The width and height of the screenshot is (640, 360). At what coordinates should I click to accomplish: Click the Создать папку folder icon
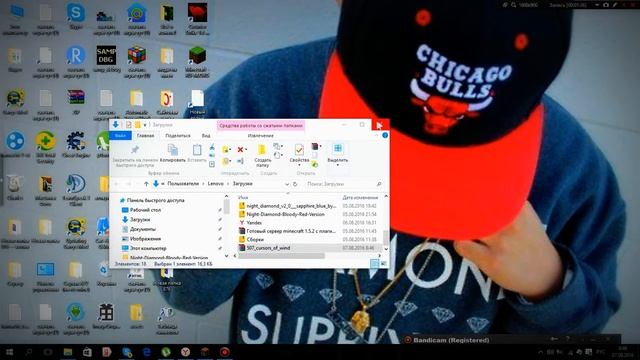tap(262, 150)
